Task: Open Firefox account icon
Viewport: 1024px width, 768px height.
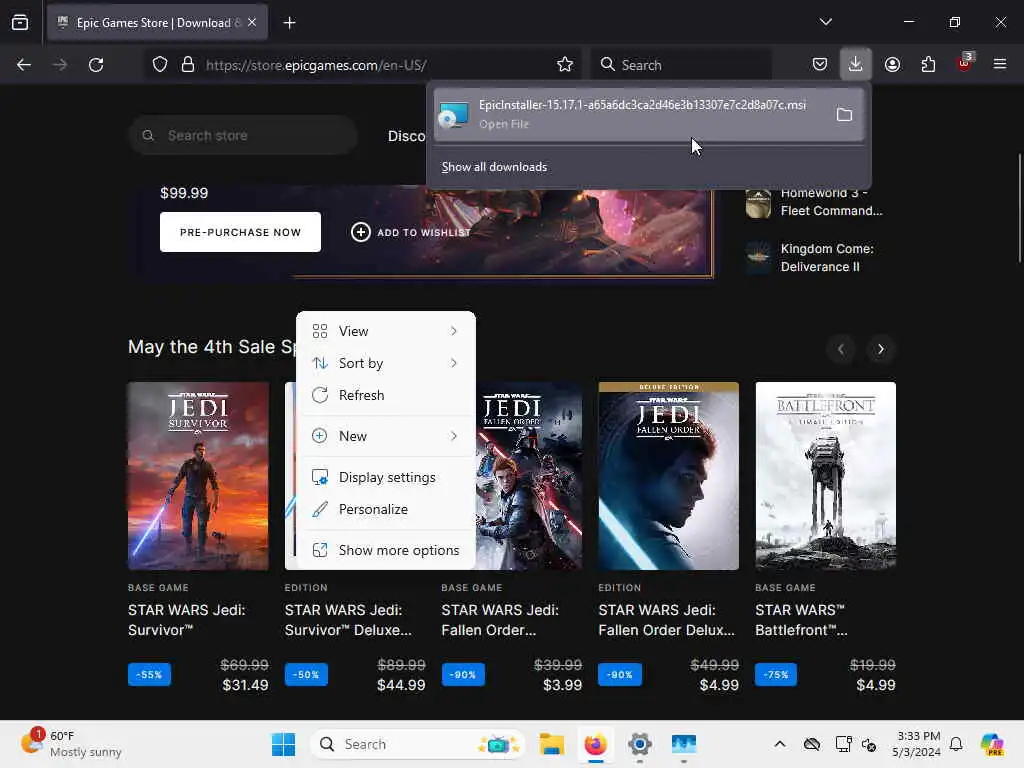Action: click(892, 64)
